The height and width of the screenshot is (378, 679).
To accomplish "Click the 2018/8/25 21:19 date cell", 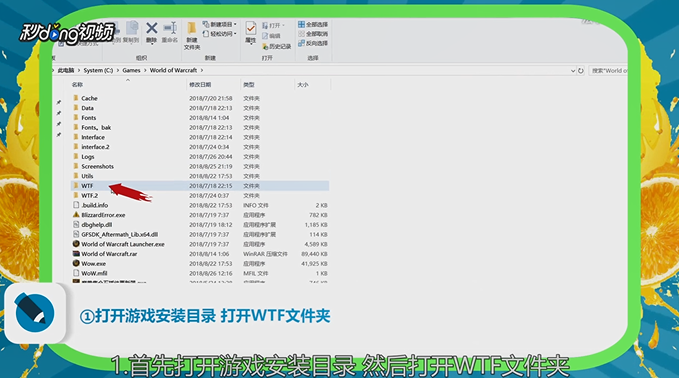I will (x=210, y=166).
